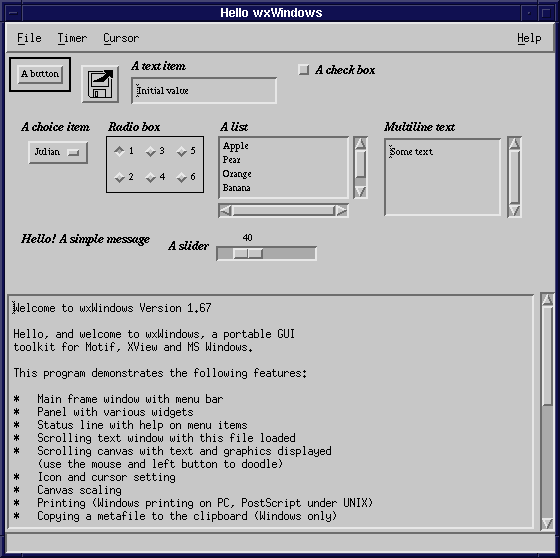This screenshot has width=560, height=558.
Task: Click the list's scroll up arrow
Action: (360, 143)
